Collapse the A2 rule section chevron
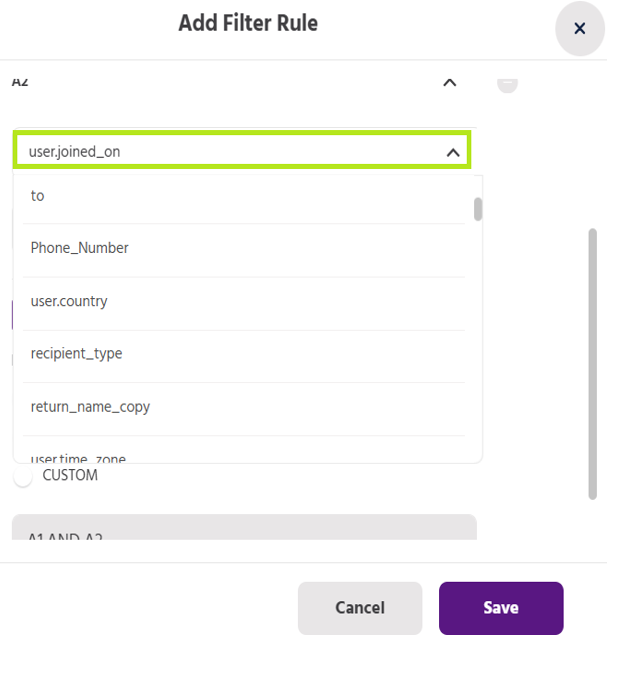The width and height of the screenshot is (631, 677). click(450, 83)
